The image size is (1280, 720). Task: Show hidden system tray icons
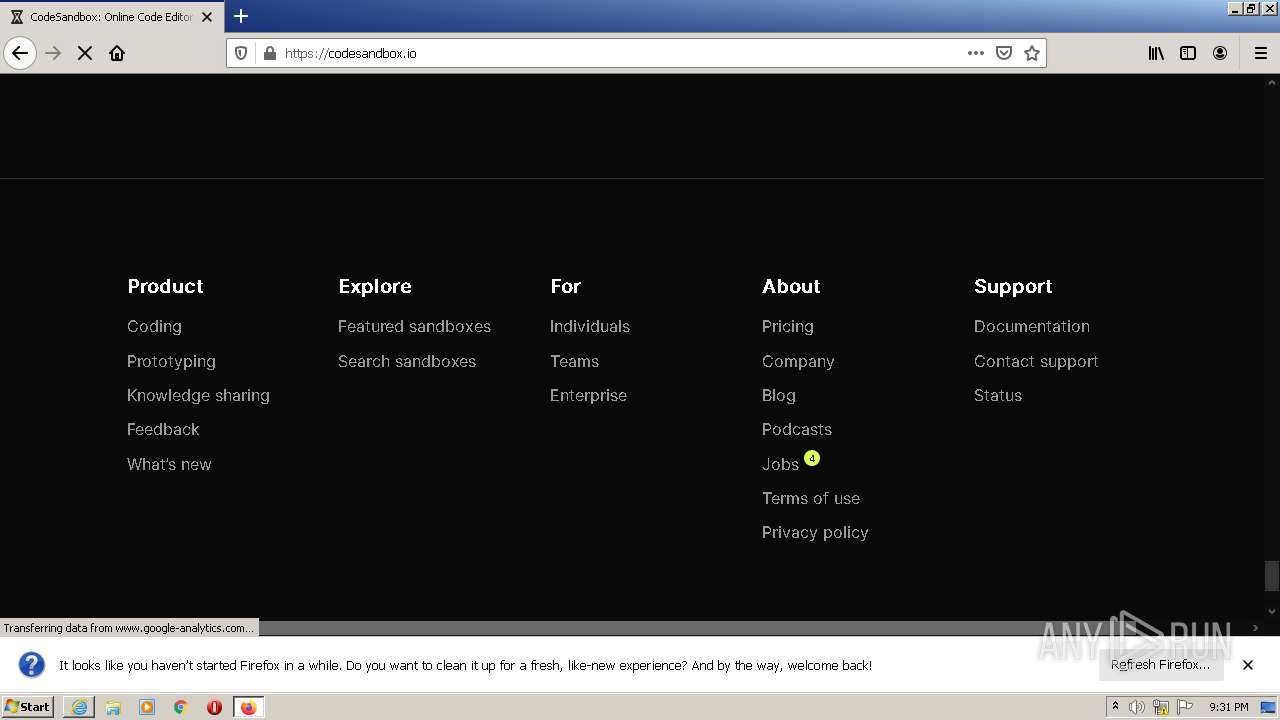pyautogui.click(x=1115, y=707)
